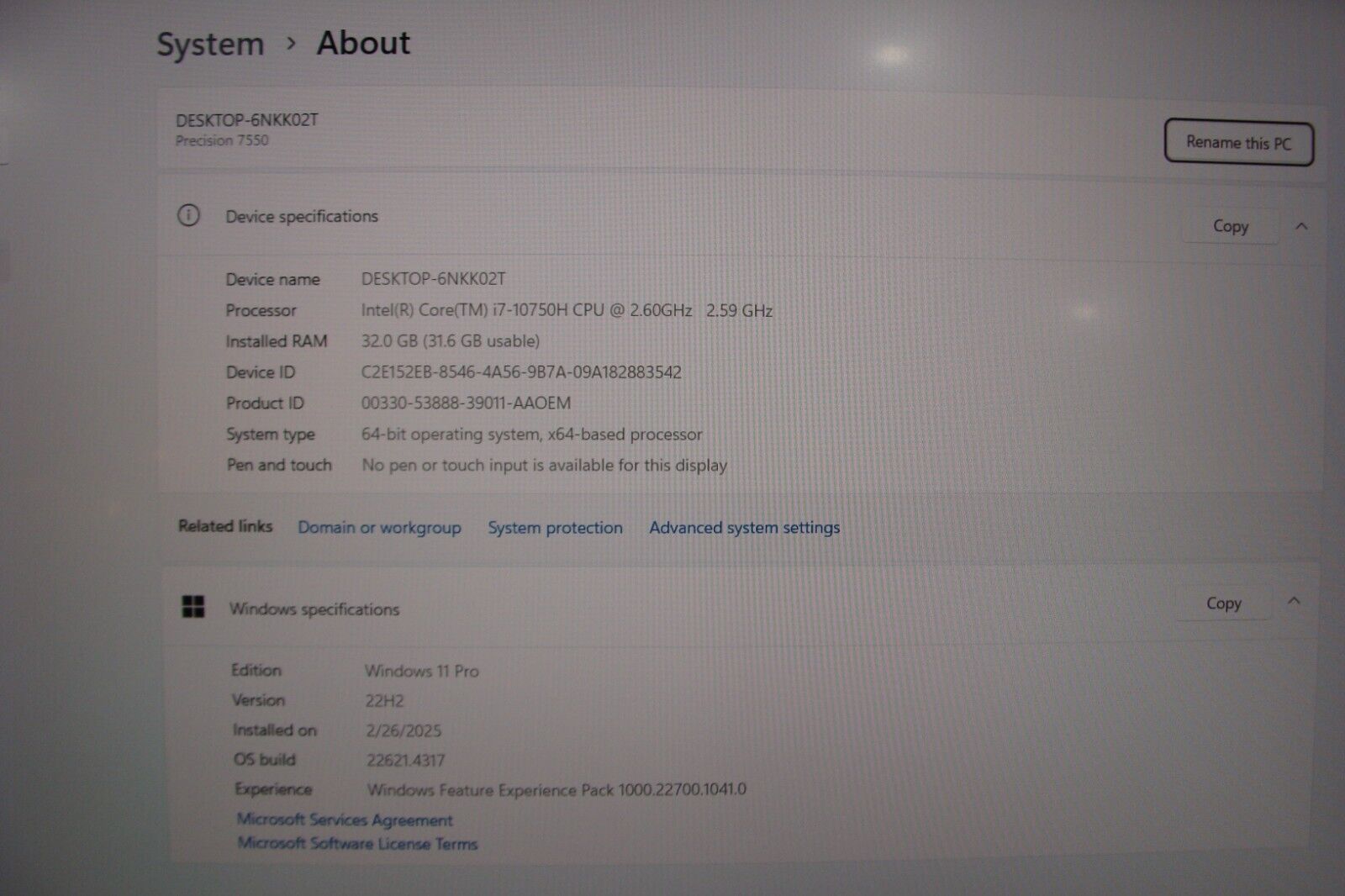Image resolution: width=1345 pixels, height=896 pixels.
Task: Collapse the Windows specifications section chevron
Action: (x=1295, y=601)
